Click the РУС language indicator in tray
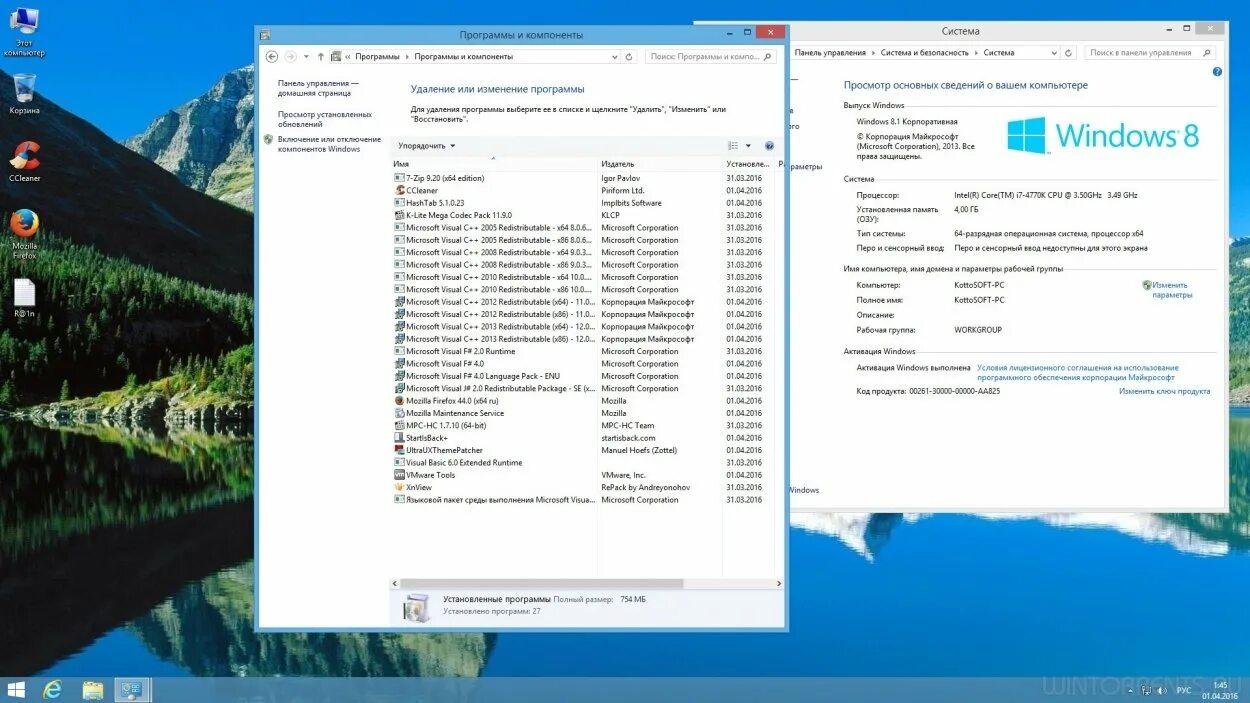Image resolution: width=1250 pixels, height=703 pixels. pyautogui.click(x=1184, y=690)
